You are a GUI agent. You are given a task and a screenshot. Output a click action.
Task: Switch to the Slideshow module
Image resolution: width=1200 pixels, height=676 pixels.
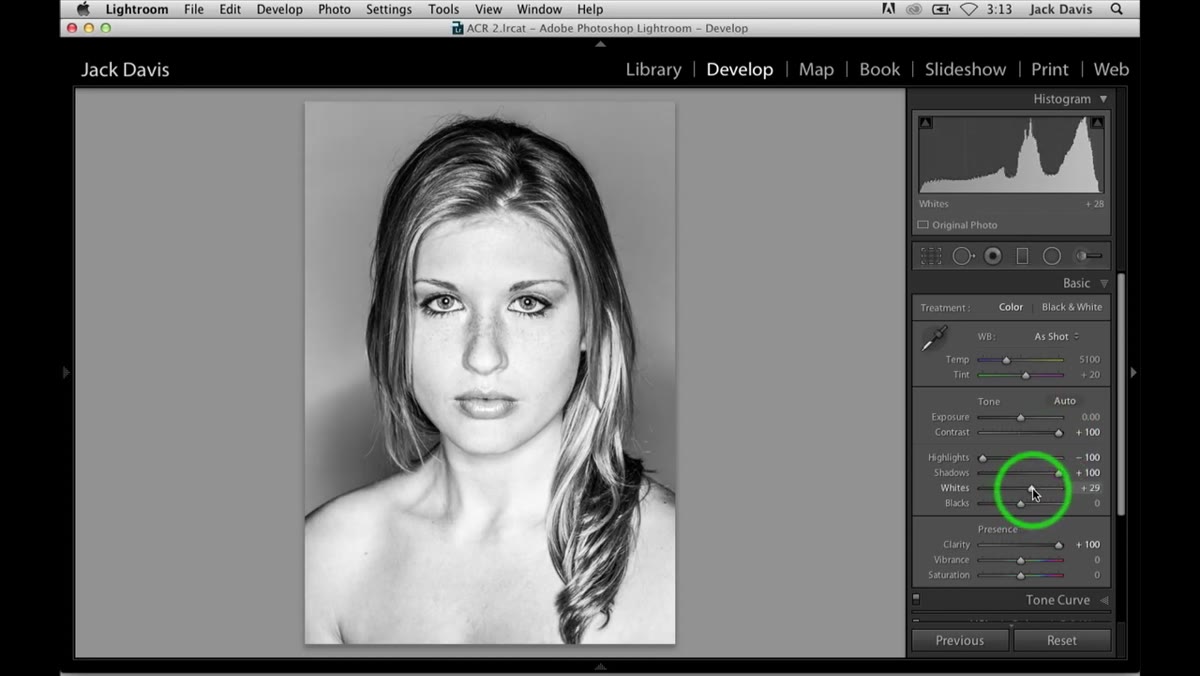[x=965, y=69]
